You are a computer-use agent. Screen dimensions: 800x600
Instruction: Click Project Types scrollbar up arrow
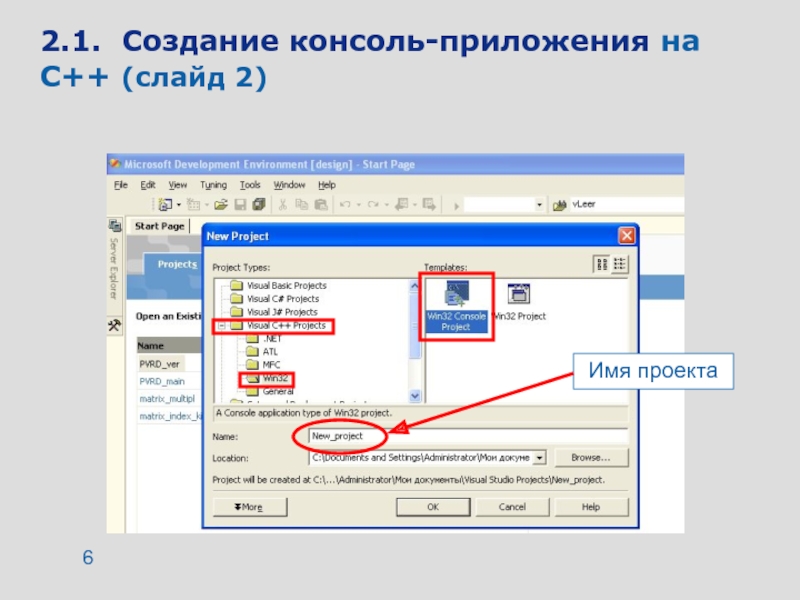[x=415, y=286]
